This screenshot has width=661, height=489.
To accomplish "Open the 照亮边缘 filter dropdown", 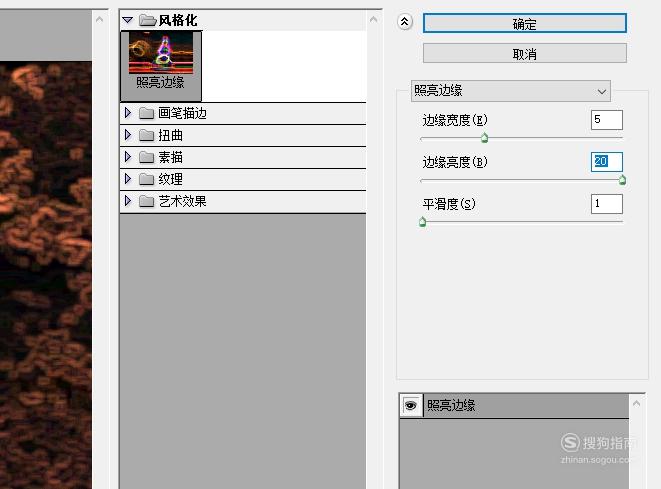I will click(x=511, y=91).
